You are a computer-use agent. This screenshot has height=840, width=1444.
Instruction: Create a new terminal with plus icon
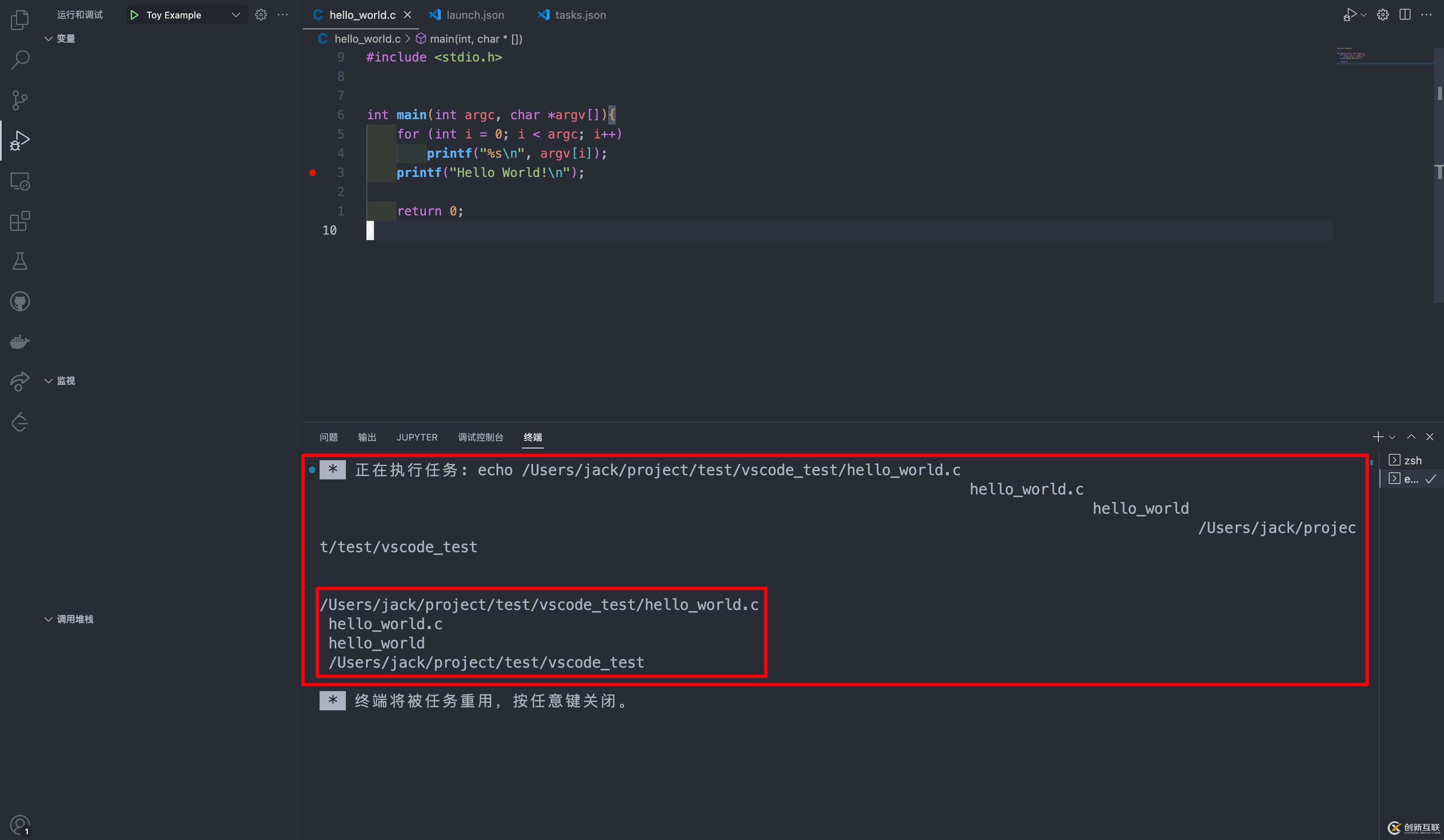1377,437
